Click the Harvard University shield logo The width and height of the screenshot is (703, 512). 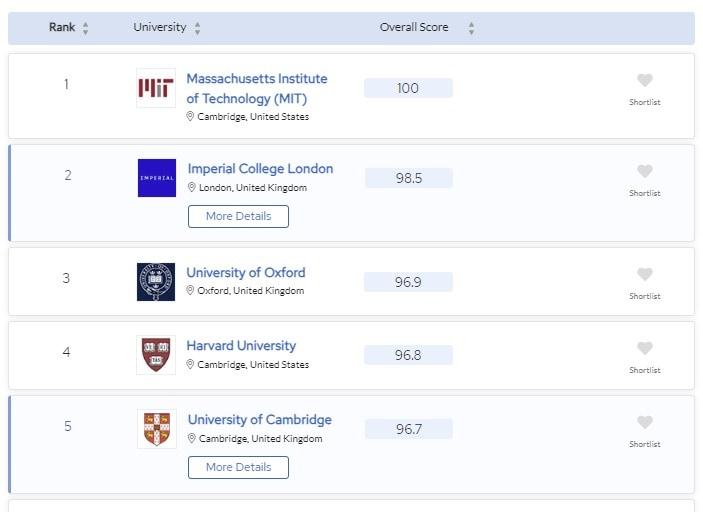156,355
